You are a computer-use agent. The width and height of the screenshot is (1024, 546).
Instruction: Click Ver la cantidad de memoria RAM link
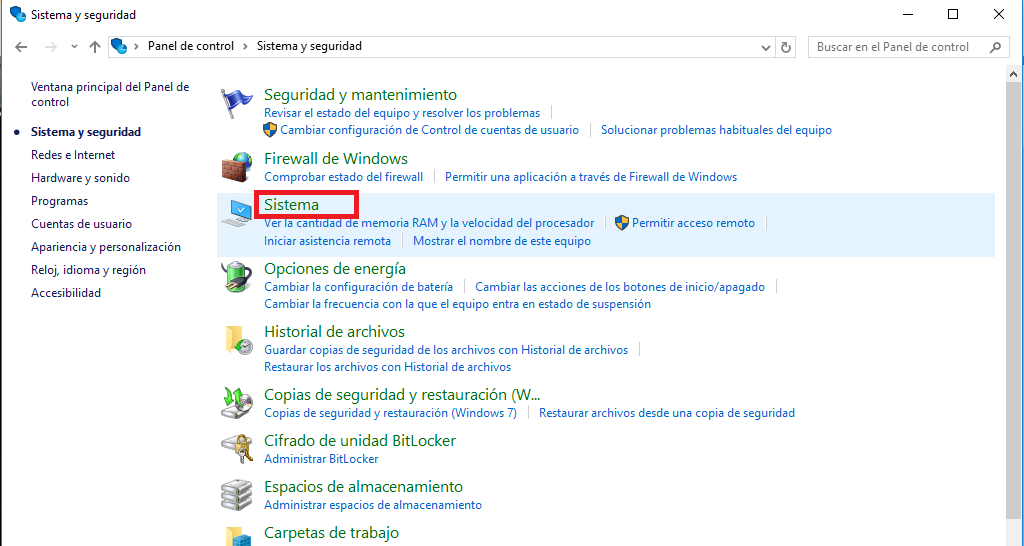pyautogui.click(x=429, y=223)
